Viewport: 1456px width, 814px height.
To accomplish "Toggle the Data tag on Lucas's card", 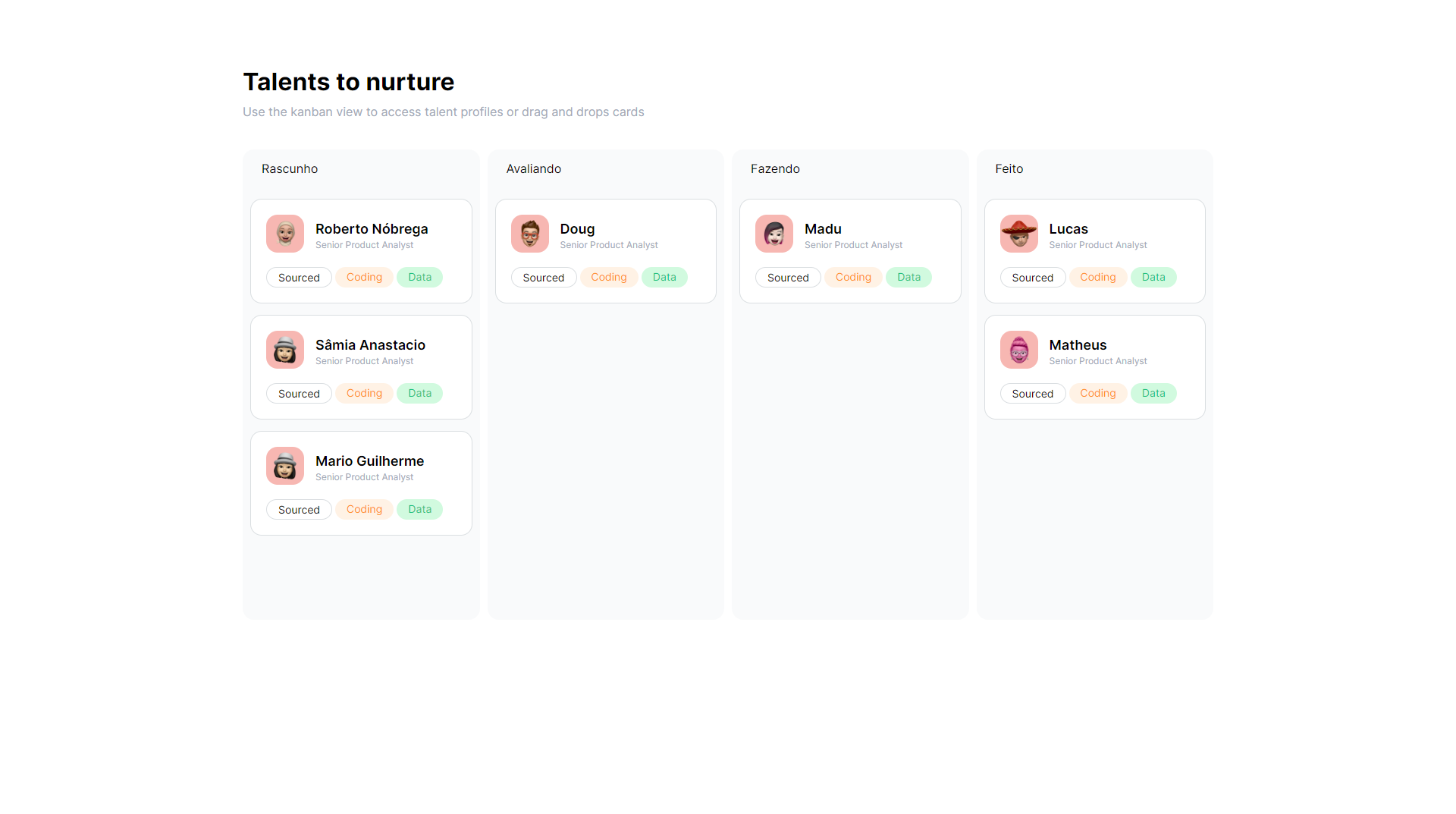I will pyautogui.click(x=1153, y=277).
